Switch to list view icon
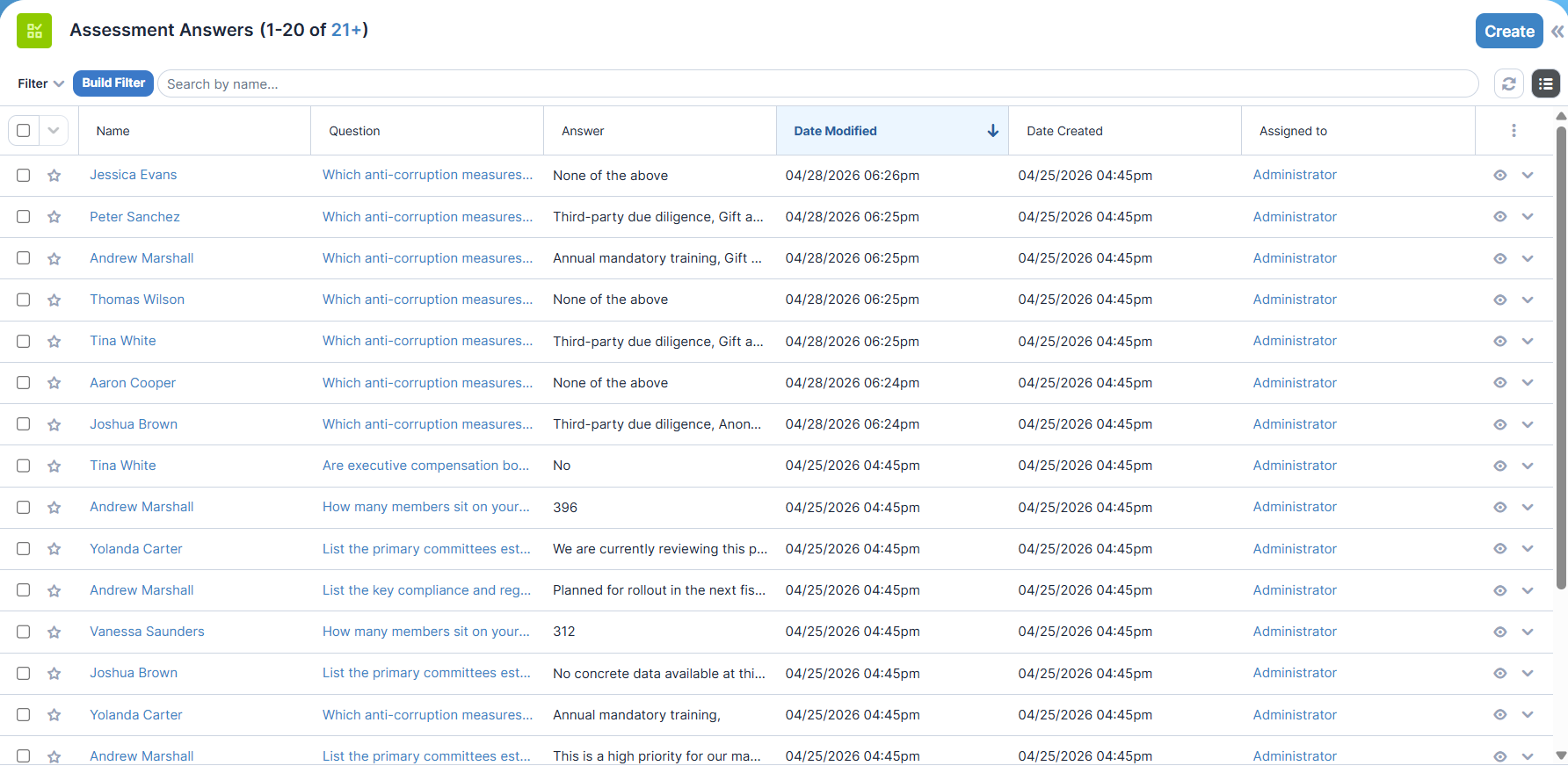The image size is (1568, 766). 1546,83
